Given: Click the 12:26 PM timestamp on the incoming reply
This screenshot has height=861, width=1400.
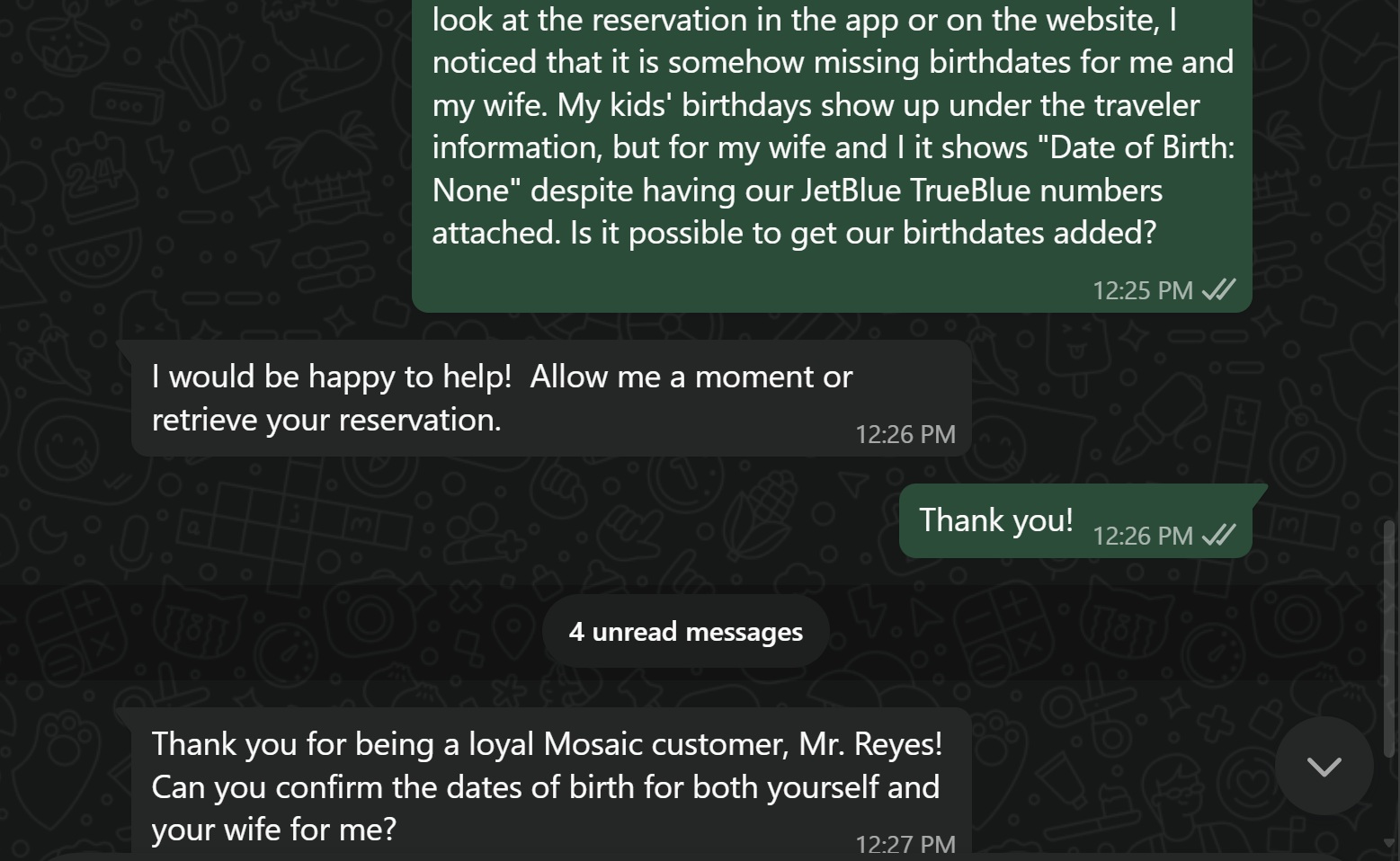Looking at the screenshot, I should [905, 434].
